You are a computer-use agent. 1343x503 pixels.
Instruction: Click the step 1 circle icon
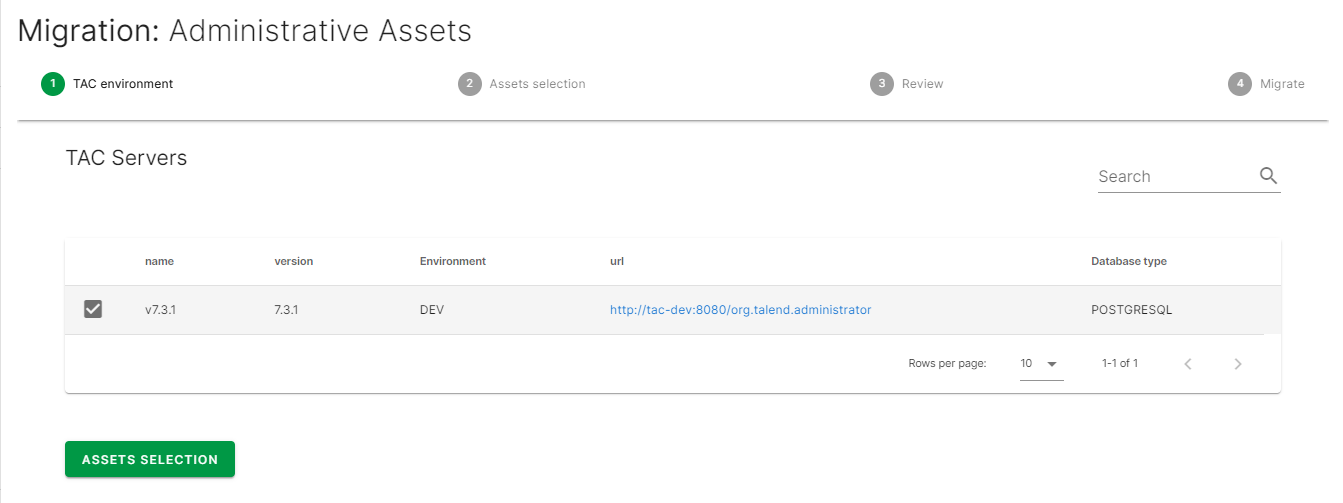click(53, 84)
